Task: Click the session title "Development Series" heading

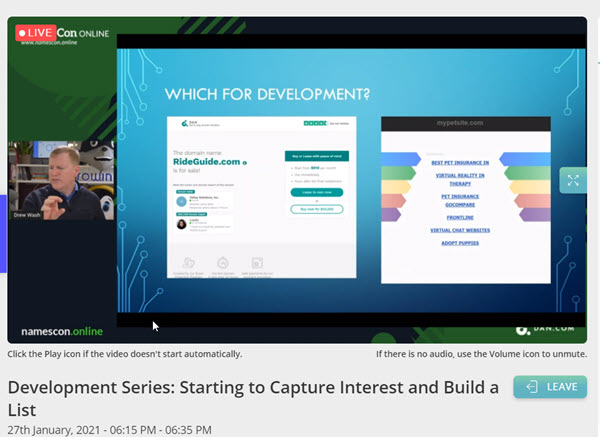Action: click(253, 399)
